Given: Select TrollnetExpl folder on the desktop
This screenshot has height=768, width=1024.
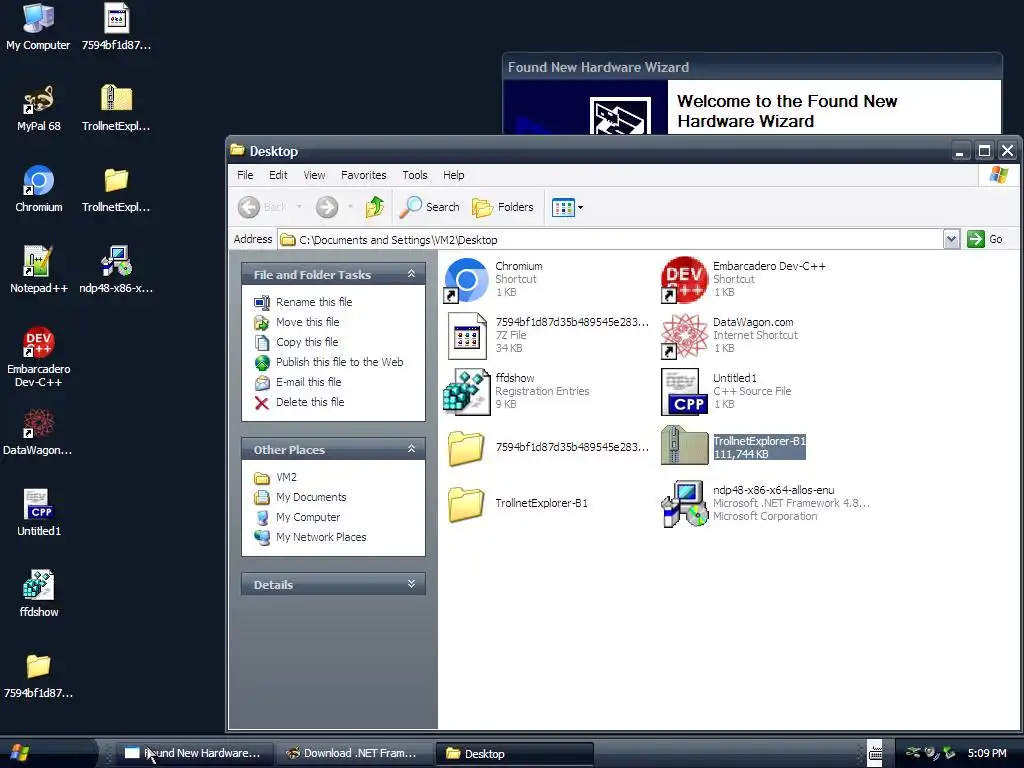Looking at the screenshot, I should click(x=116, y=189).
